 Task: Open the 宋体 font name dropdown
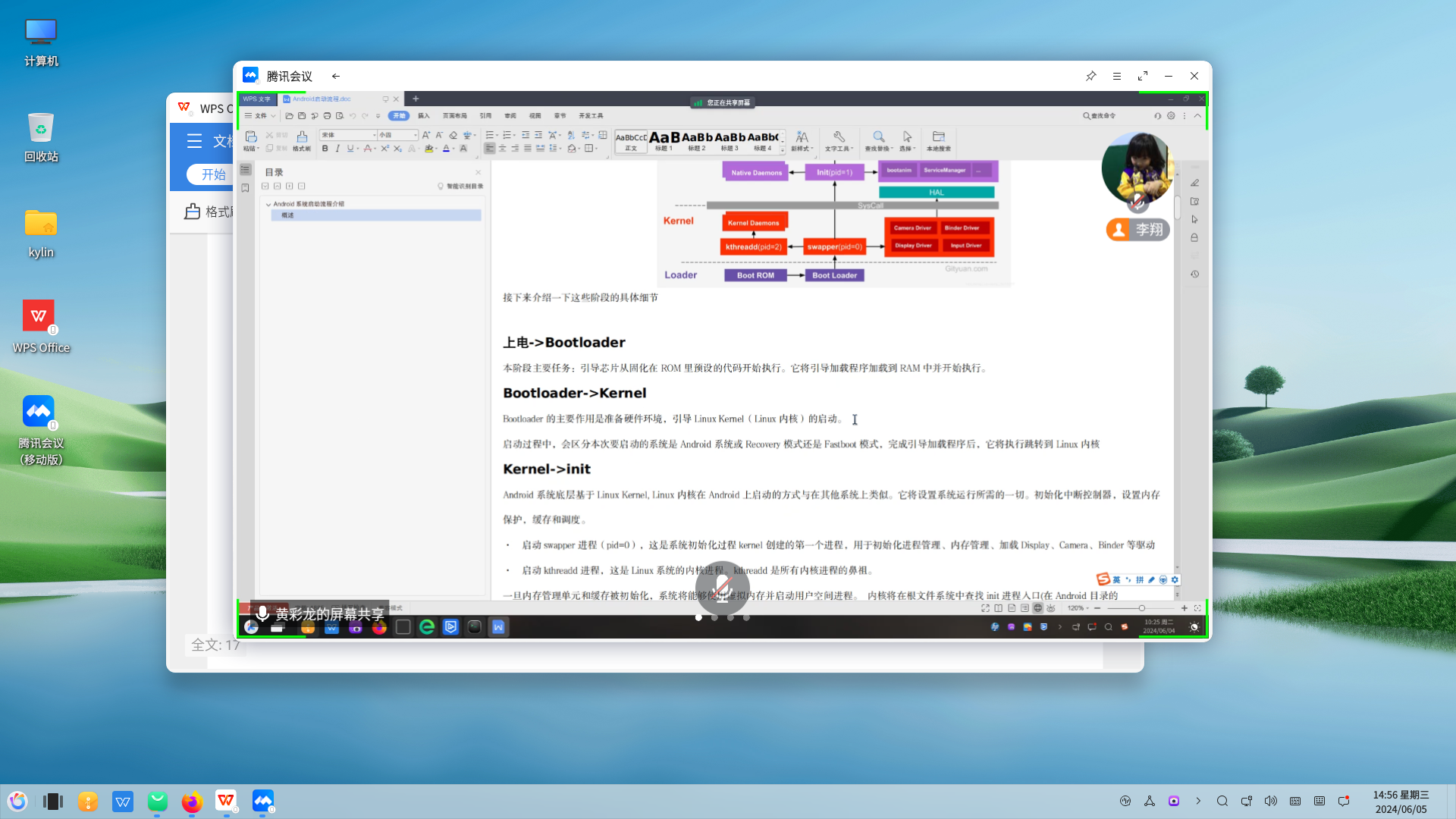(x=374, y=135)
